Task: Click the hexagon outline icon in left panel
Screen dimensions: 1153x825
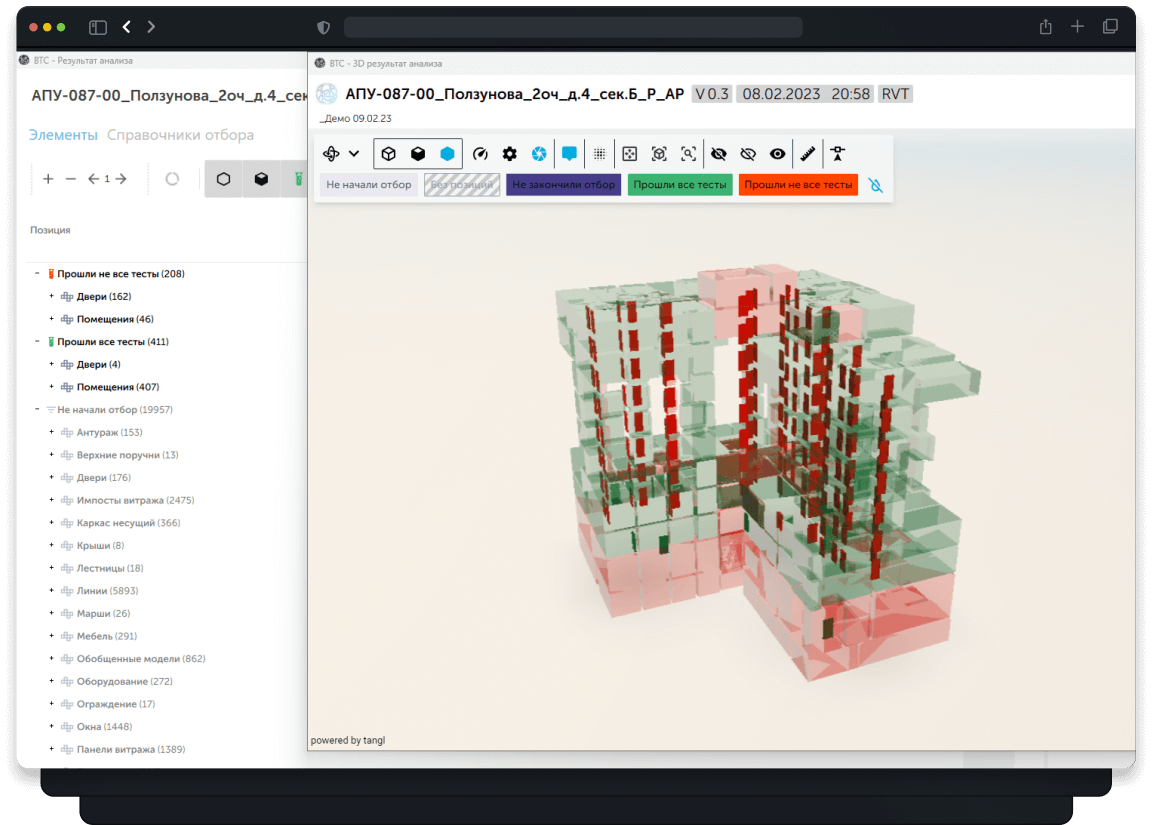Action: click(224, 179)
